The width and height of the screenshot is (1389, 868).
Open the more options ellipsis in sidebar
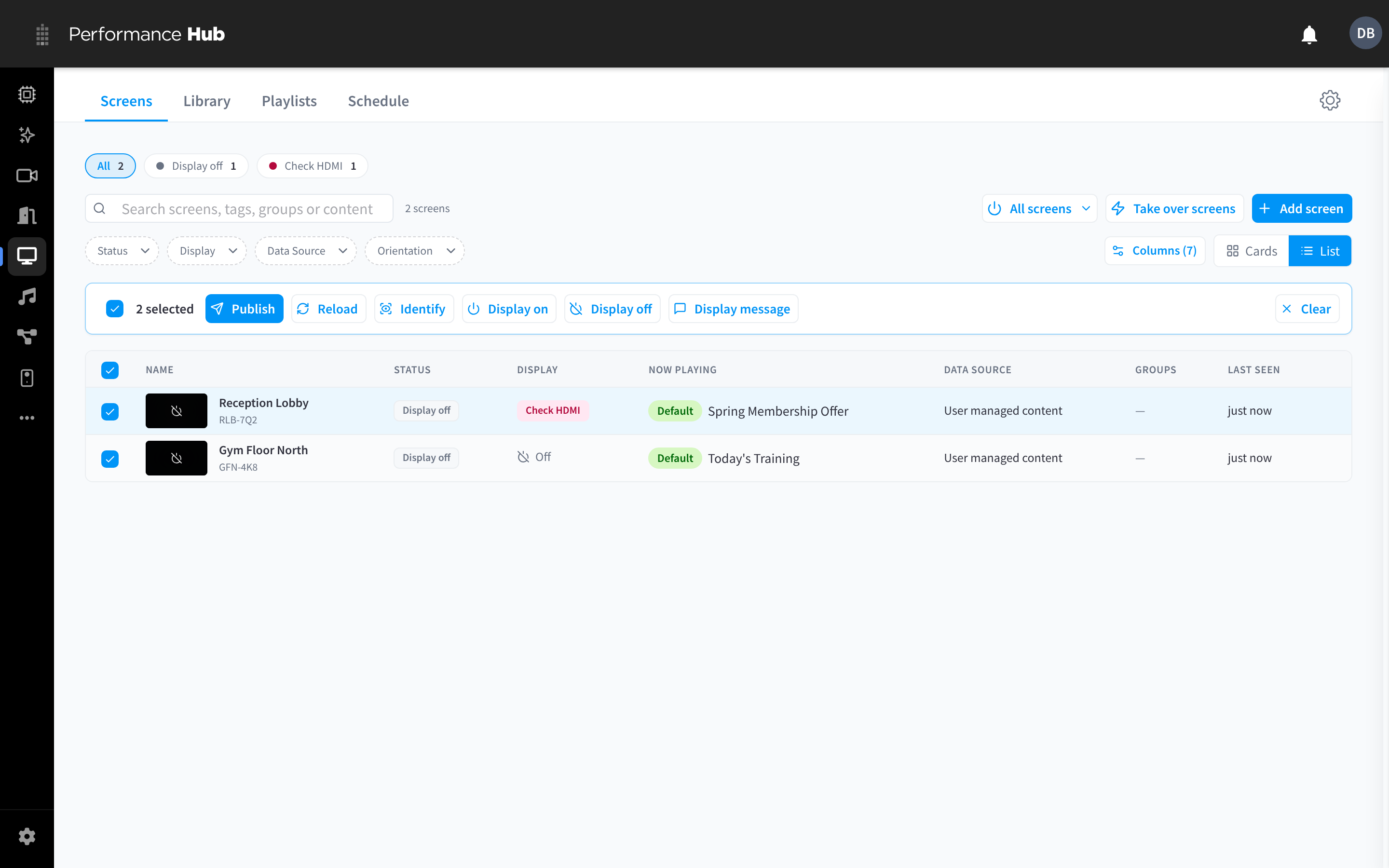tap(27, 418)
